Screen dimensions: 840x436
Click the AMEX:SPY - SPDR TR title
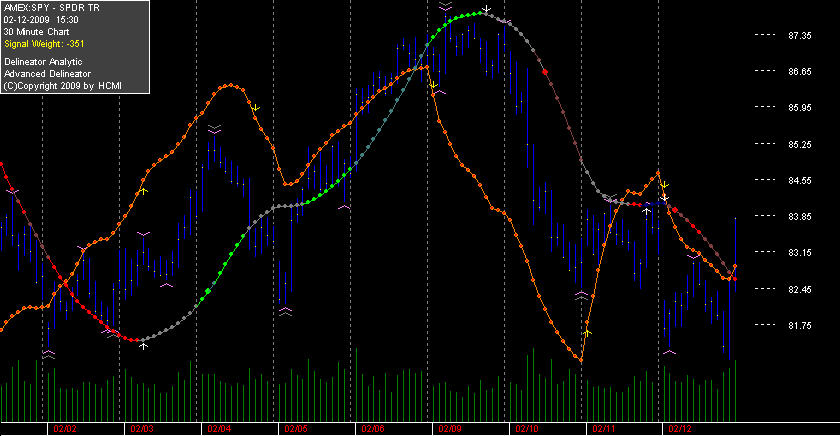51,7
